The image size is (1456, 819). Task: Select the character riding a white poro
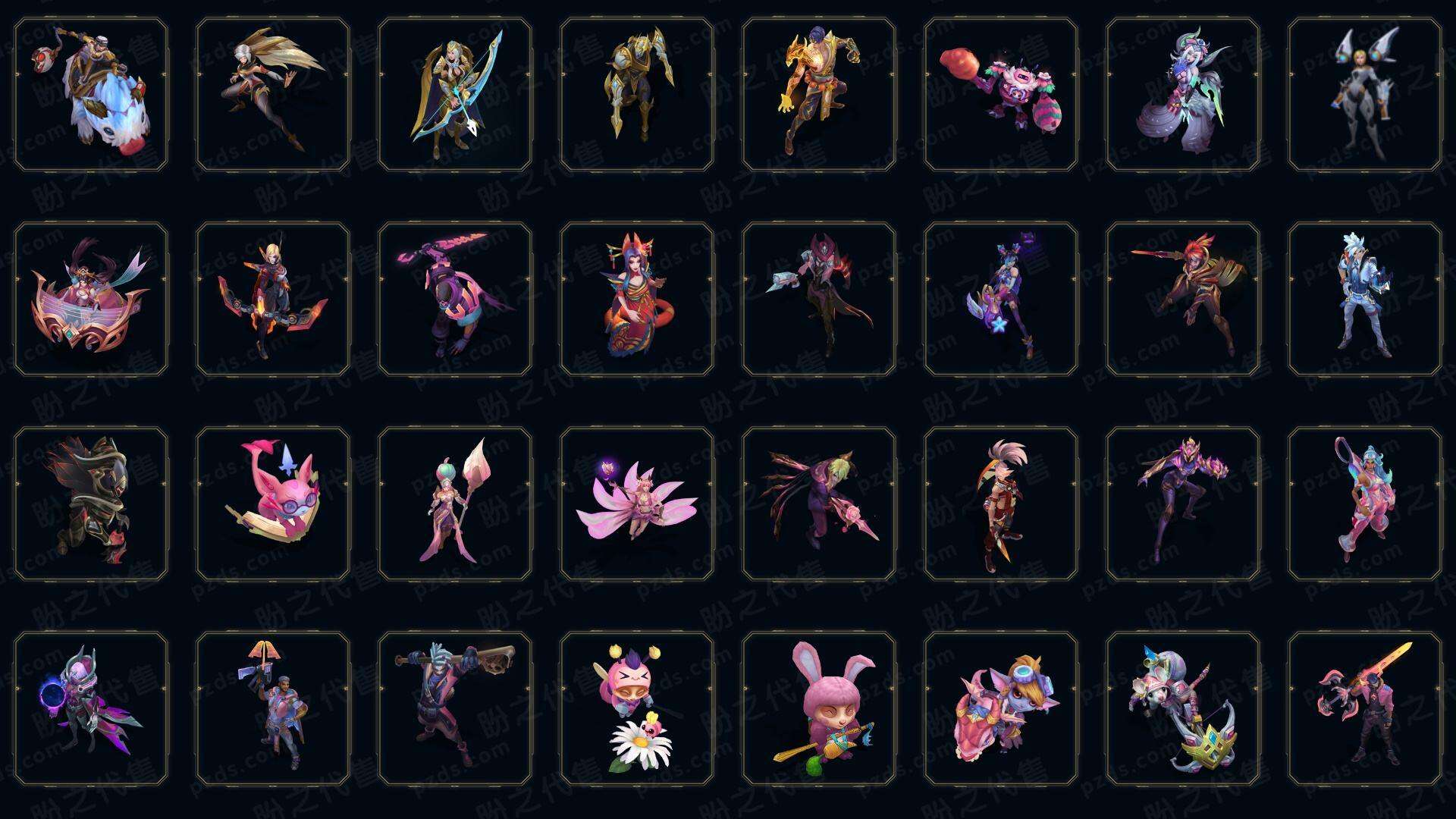91,95
